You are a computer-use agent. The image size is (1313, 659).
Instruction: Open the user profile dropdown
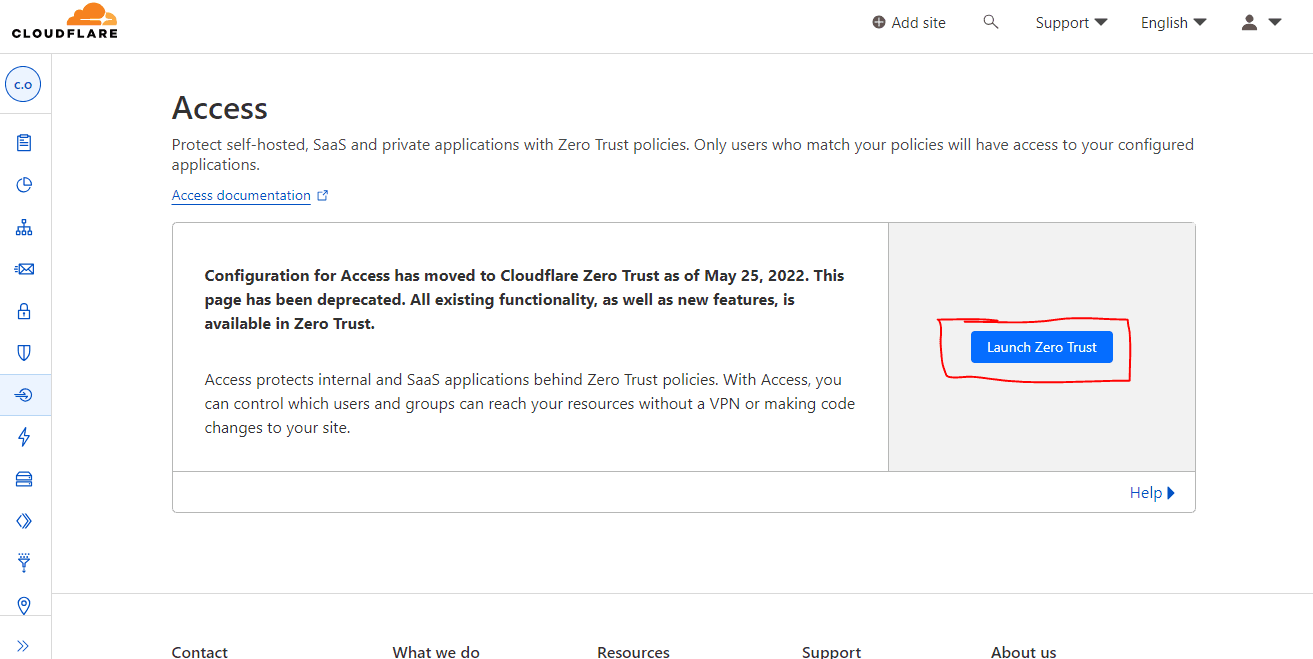pyautogui.click(x=1261, y=22)
